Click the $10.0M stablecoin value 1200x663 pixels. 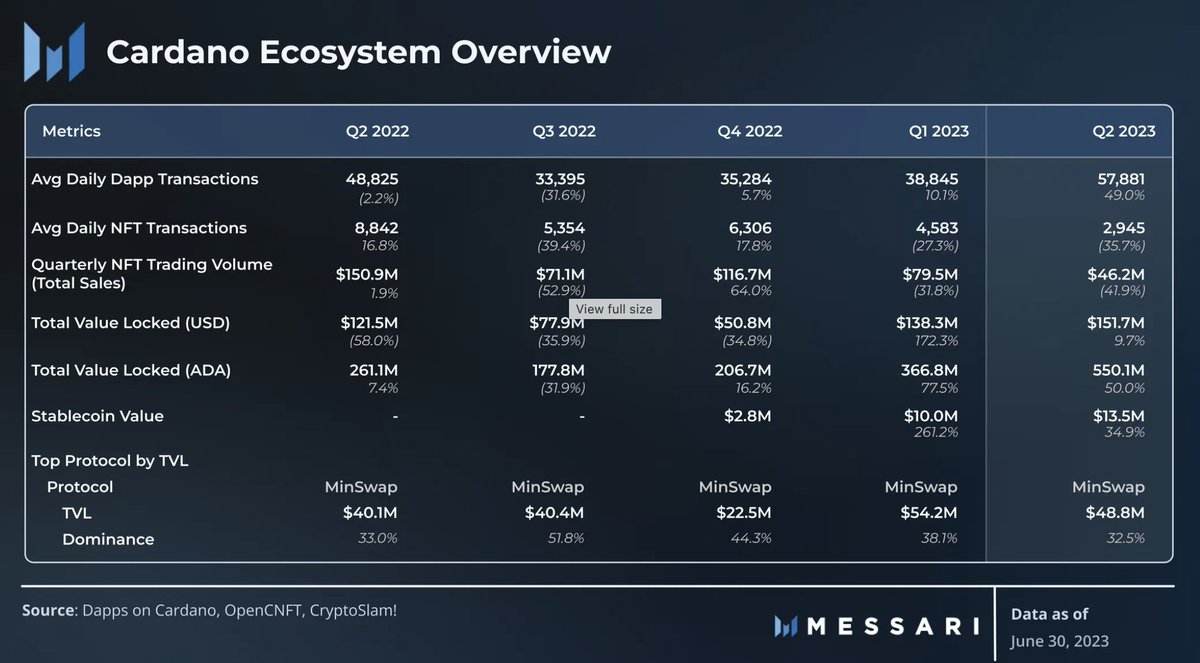click(931, 416)
